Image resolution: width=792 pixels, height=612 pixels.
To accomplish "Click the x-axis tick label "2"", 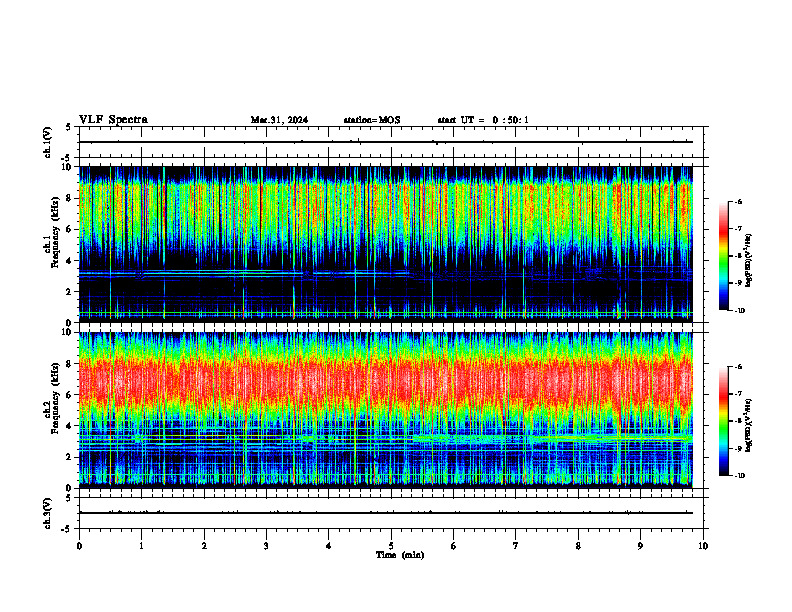I will click(x=204, y=546).
